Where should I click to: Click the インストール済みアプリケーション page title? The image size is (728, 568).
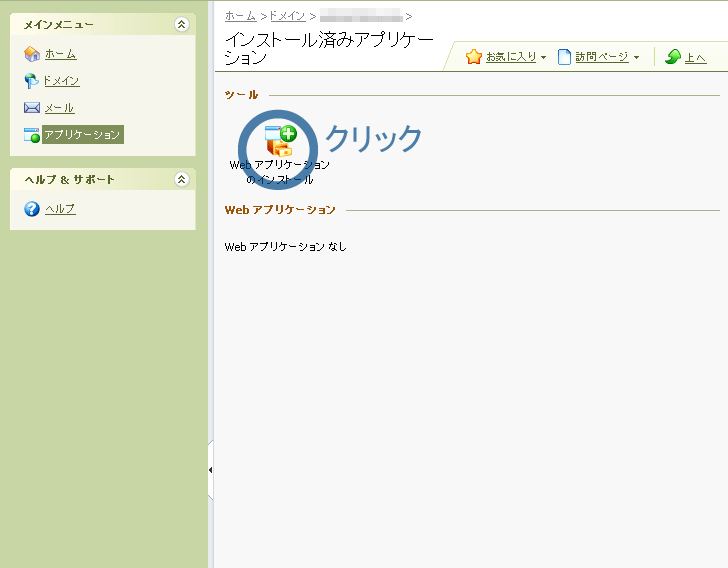[329, 48]
